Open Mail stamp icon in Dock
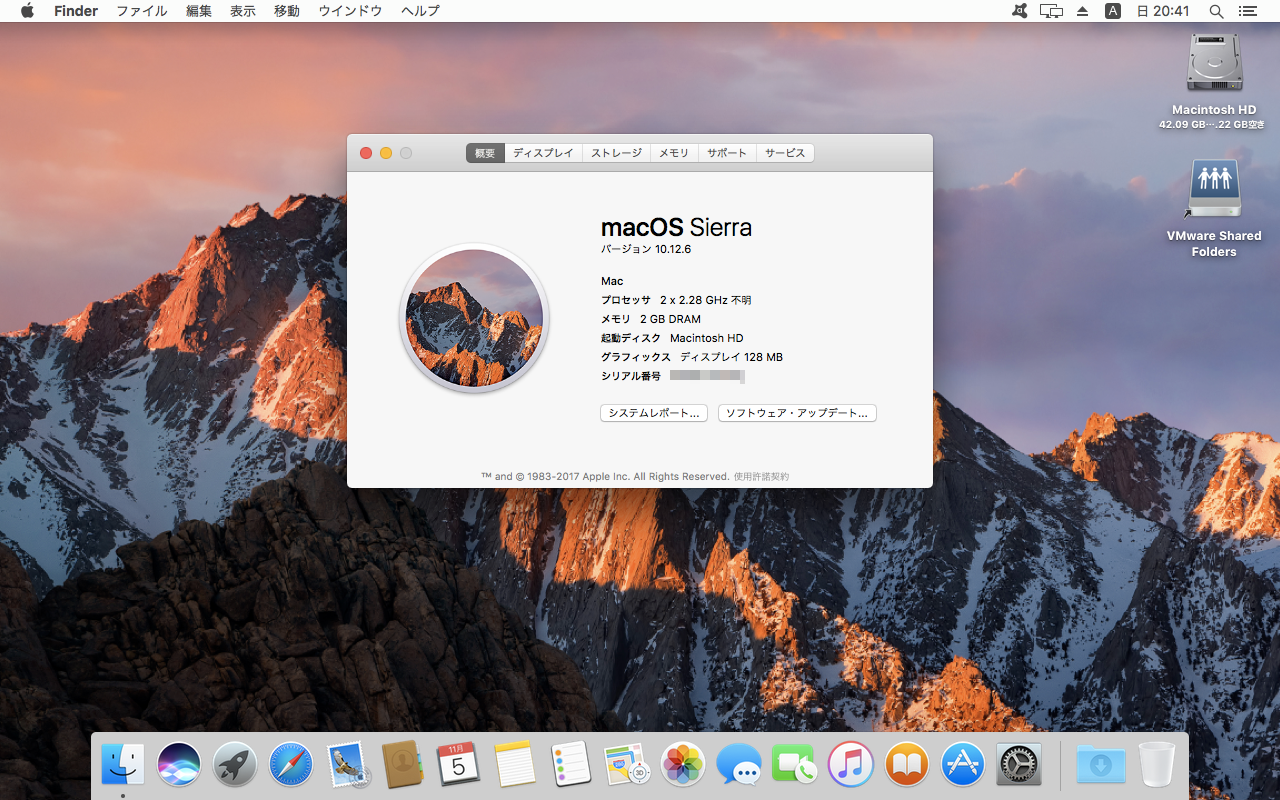This screenshot has width=1280, height=800. (347, 765)
